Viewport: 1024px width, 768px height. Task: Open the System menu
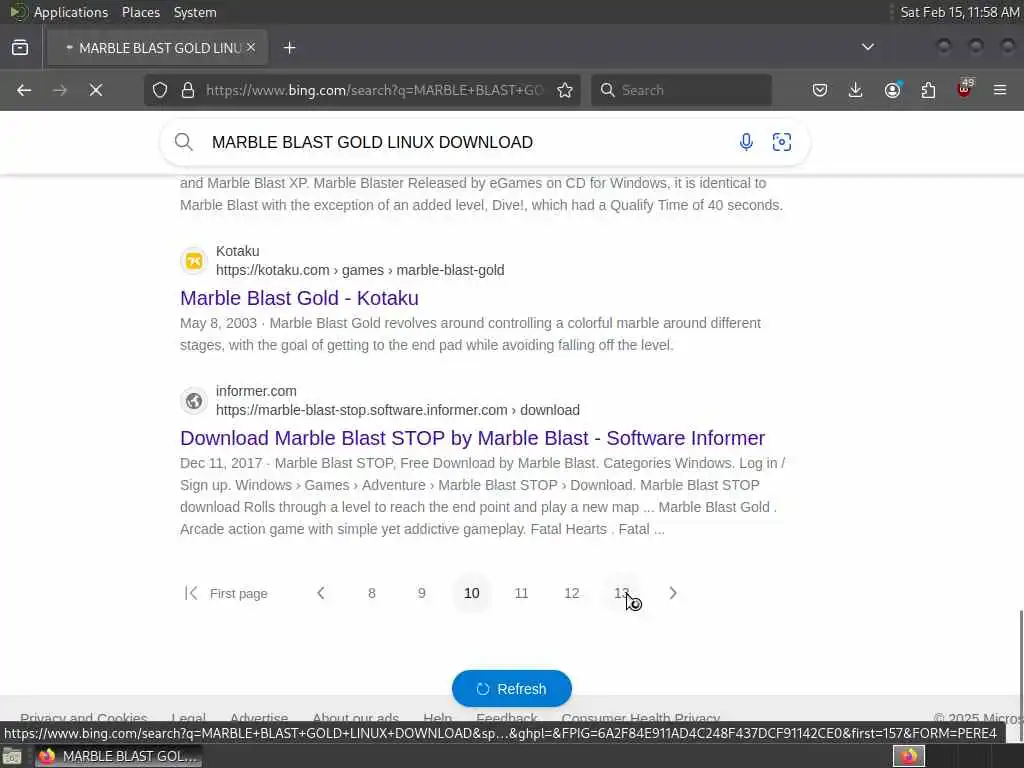coord(195,12)
